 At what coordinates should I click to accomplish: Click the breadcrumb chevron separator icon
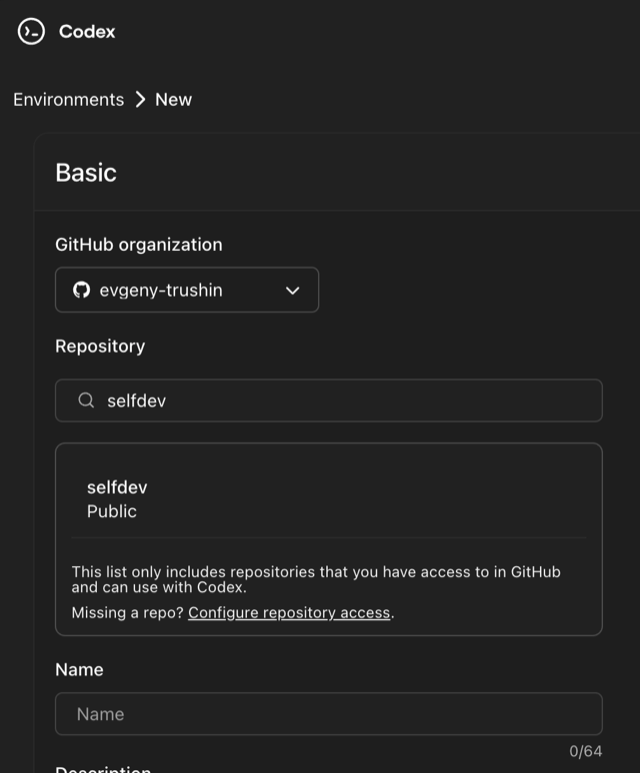(x=141, y=100)
